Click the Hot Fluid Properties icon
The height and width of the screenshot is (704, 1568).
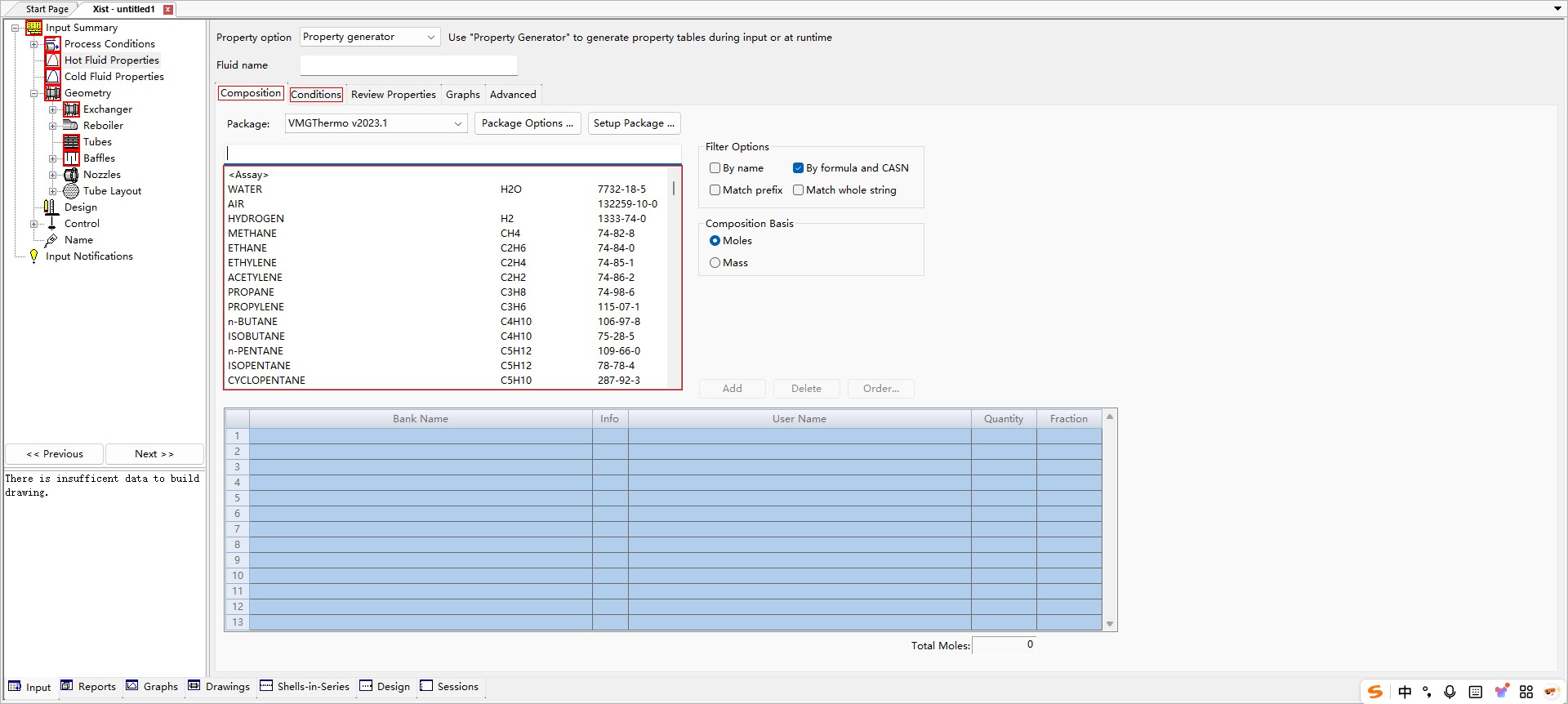coord(52,60)
